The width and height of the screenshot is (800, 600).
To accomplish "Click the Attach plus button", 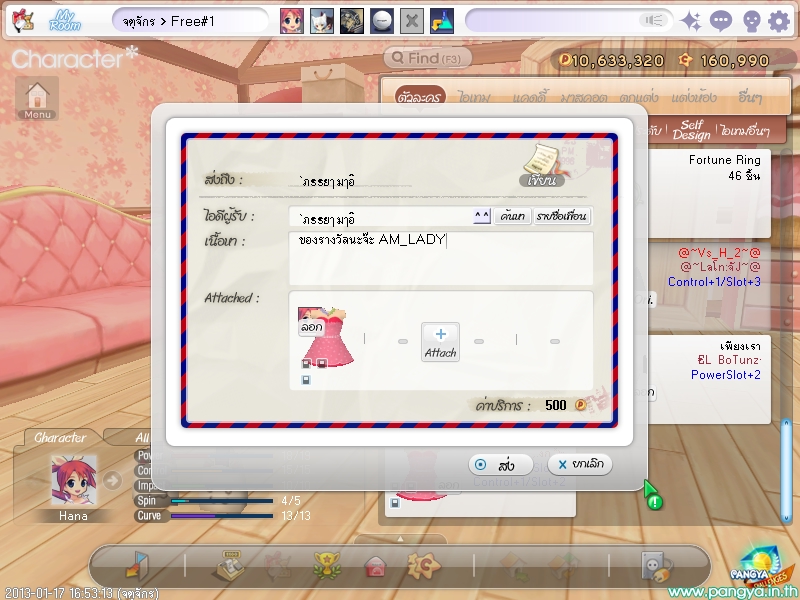I will pos(440,342).
